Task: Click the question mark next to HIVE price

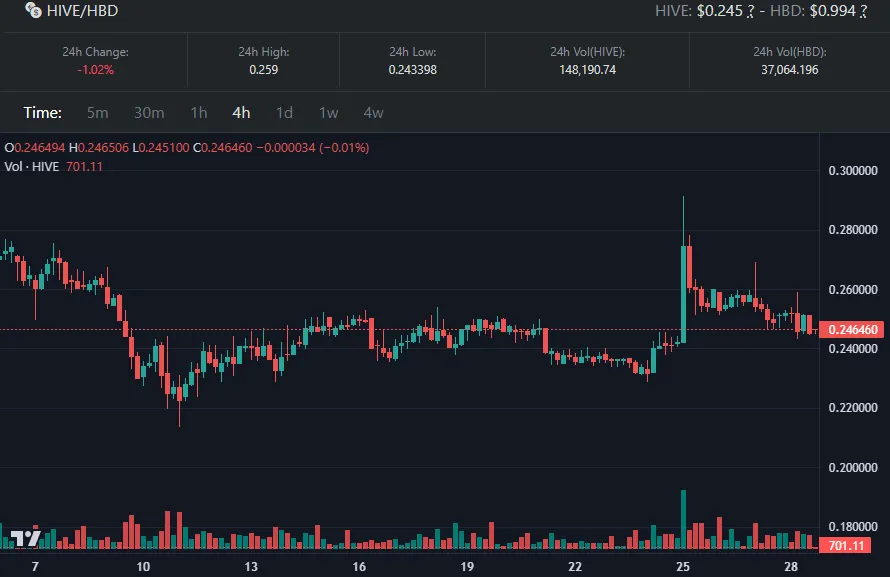Action: click(x=750, y=11)
